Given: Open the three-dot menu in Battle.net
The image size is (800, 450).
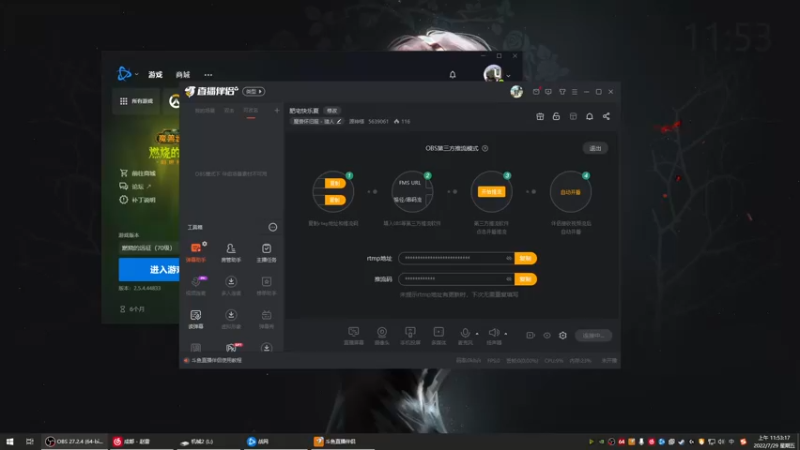Looking at the screenshot, I should tap(208, 75).
